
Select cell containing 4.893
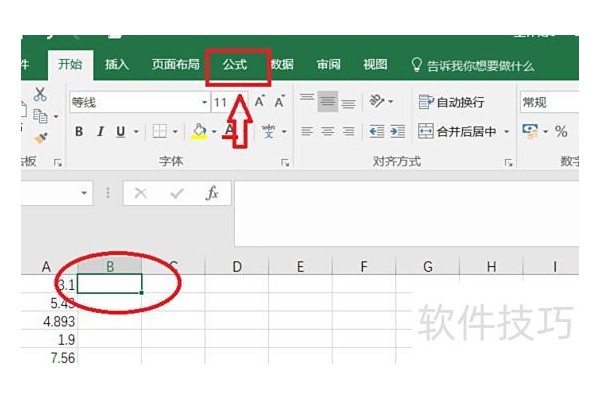[x=49, y=321]
